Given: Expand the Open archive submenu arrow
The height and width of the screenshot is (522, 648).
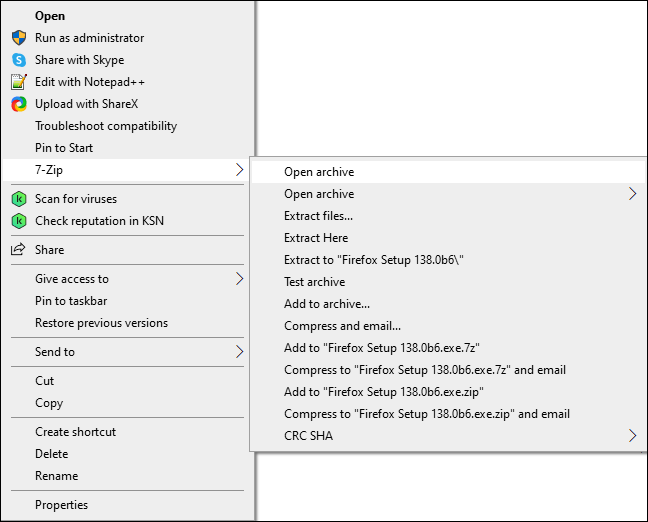Looking at the screenshot, I should point(632,194).
